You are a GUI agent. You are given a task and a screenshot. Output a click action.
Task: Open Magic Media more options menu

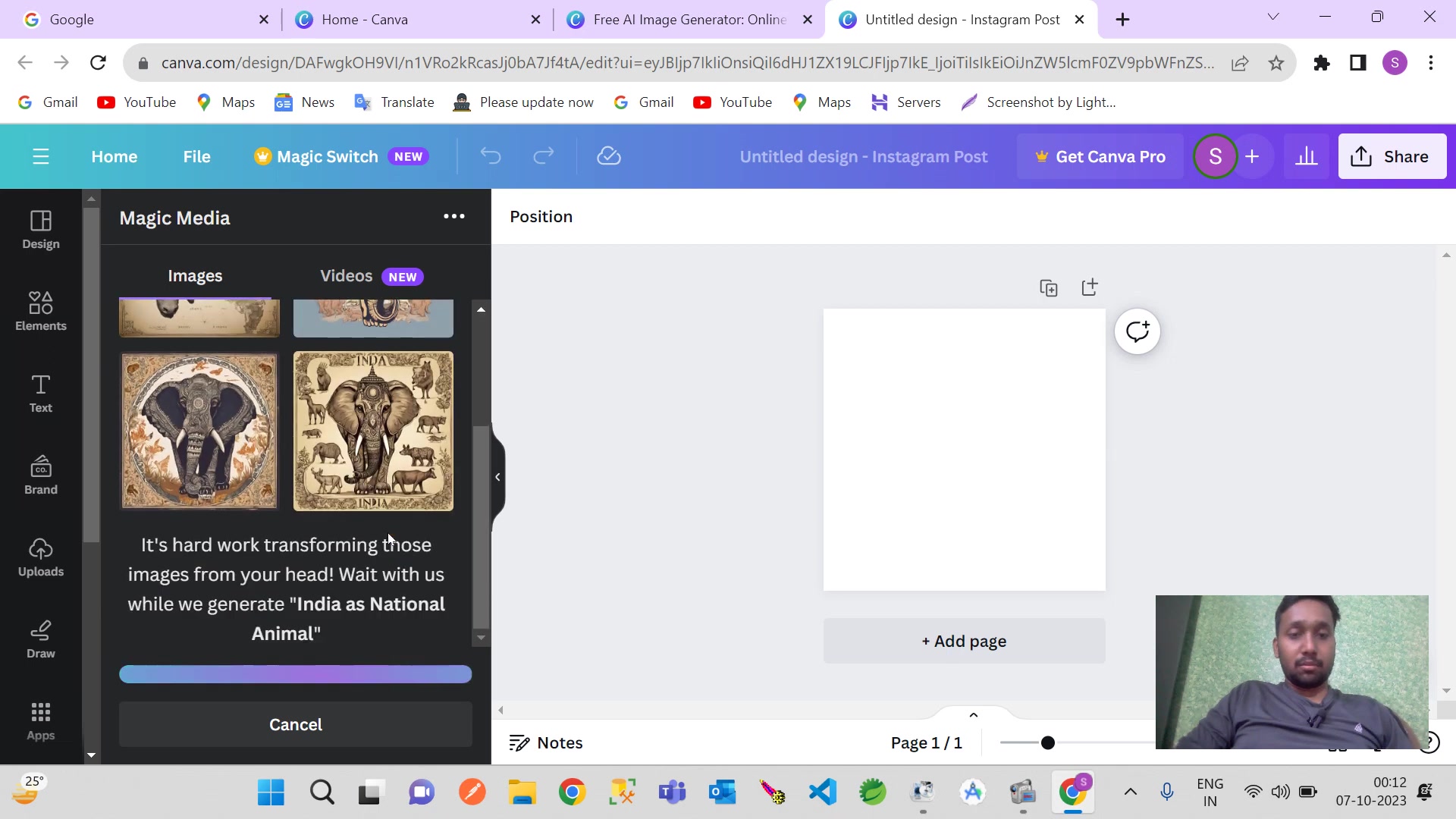454,217
